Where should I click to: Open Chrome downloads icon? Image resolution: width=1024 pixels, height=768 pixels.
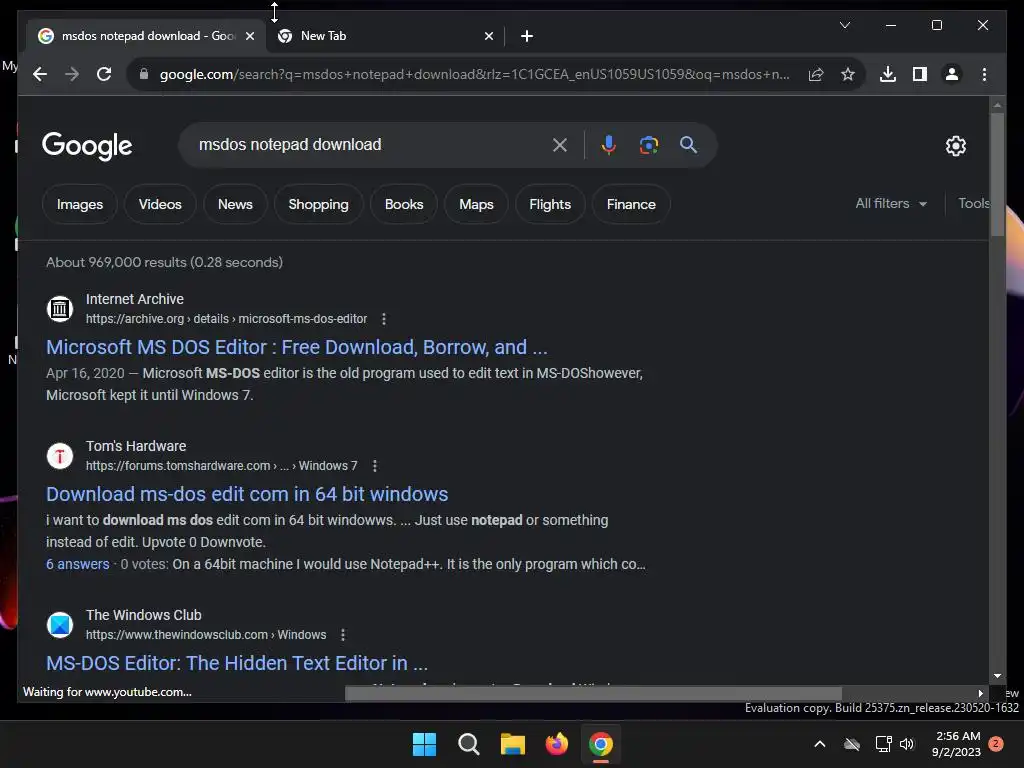point(888,74)
